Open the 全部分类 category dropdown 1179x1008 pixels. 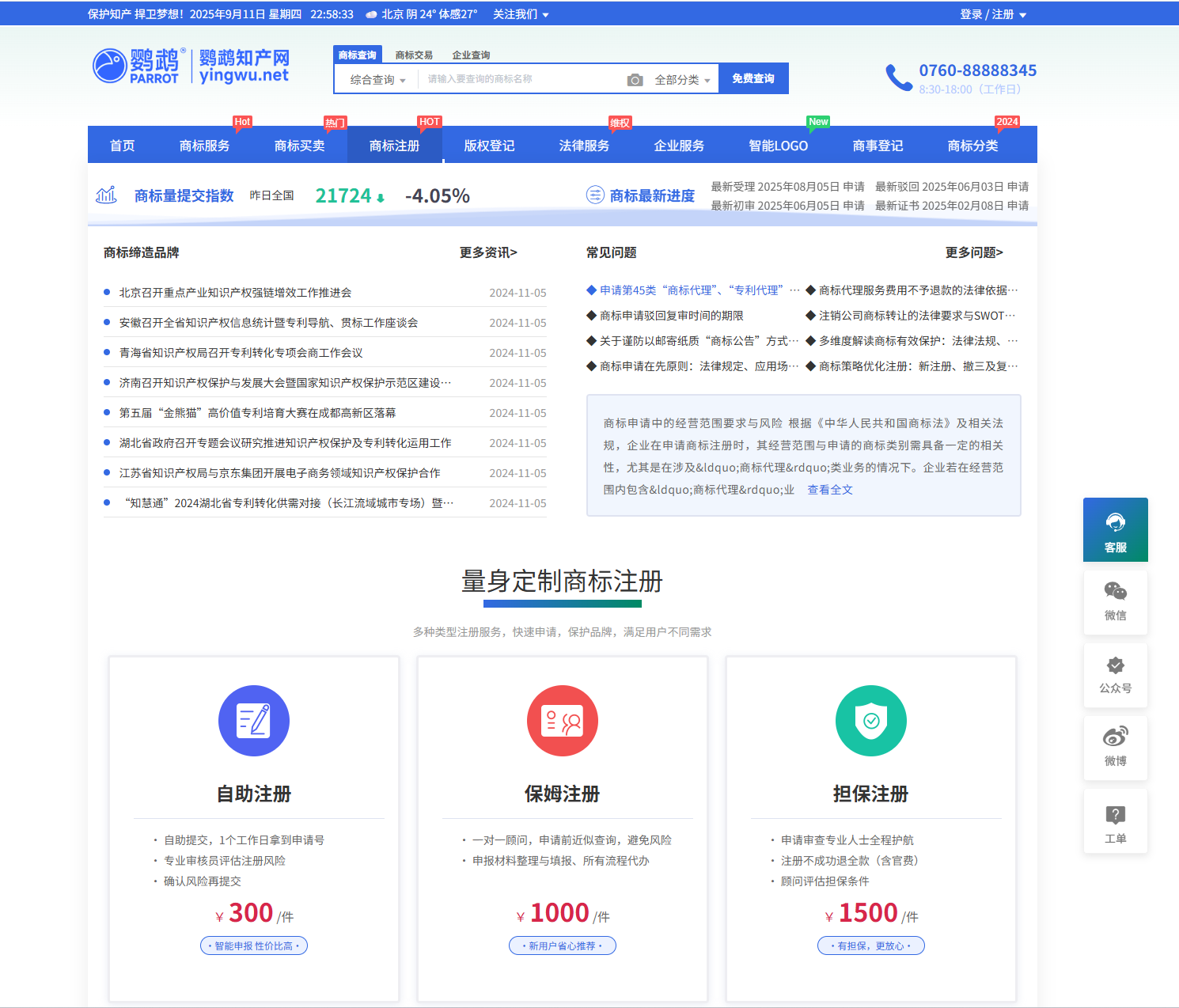click(x=682, y=80)
